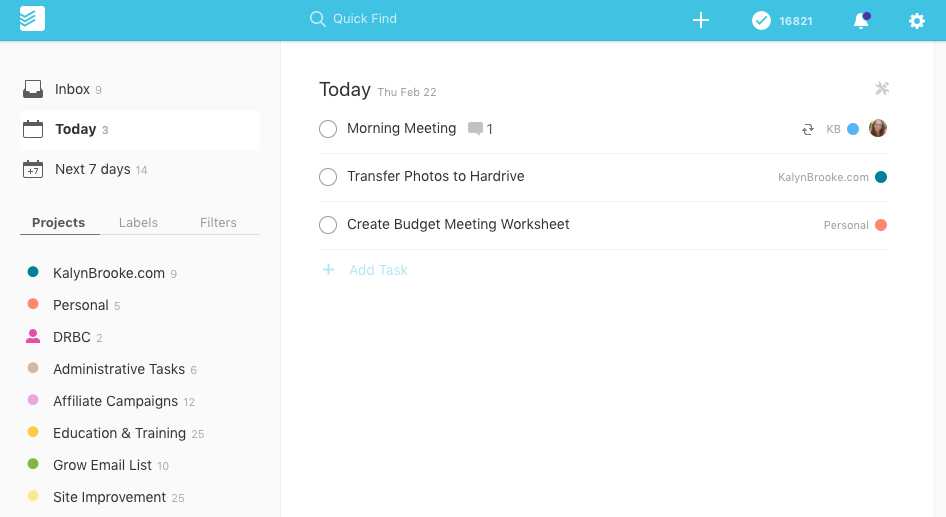The height and width of the screenshot is (517, 946).
Task: Click the karma checkmark icon
Action: coord(761,20)
